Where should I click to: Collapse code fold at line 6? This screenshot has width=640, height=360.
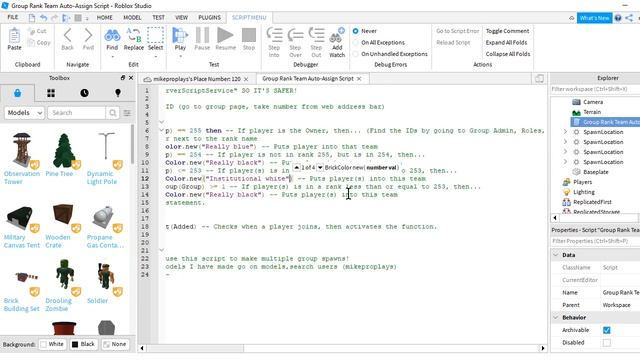pos(161,130)
